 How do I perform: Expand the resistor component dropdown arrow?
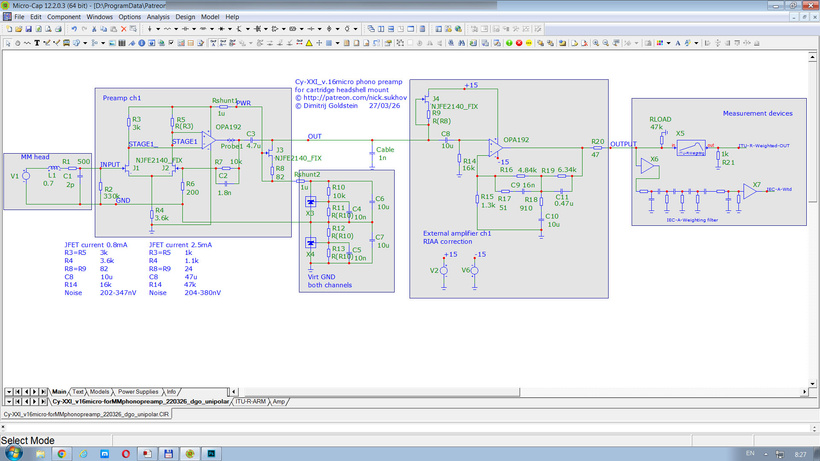point(176,29)
